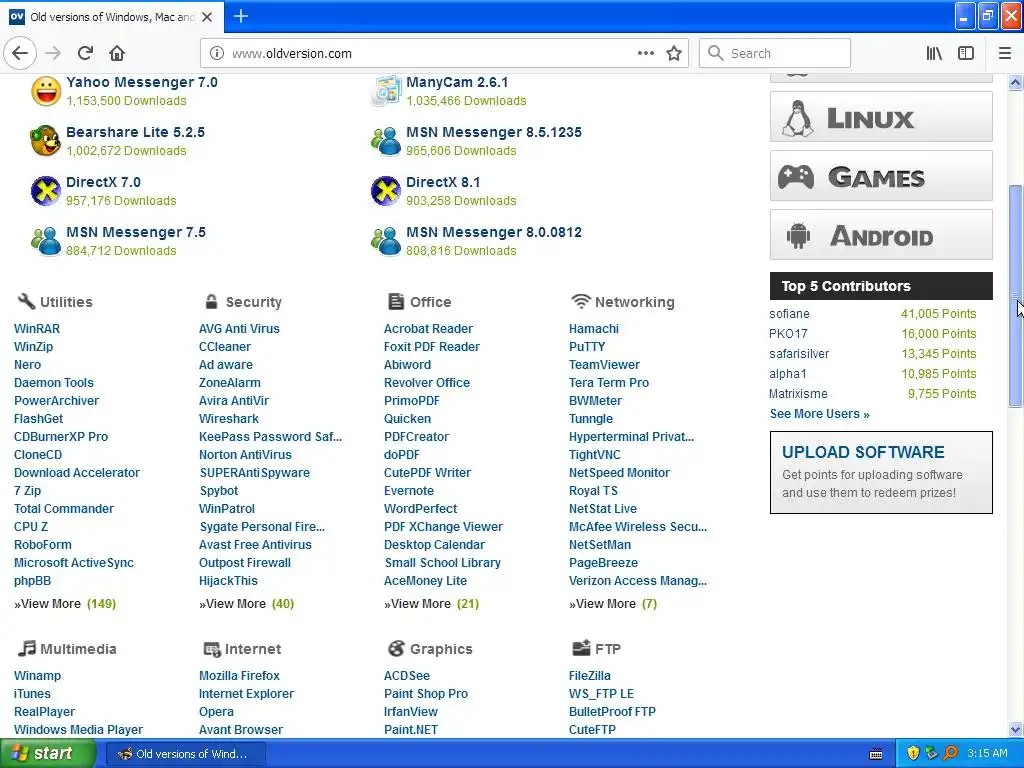Expand Utilities with View More (149)
This screenshot has width=1024, height=768.
coord(65,603)
